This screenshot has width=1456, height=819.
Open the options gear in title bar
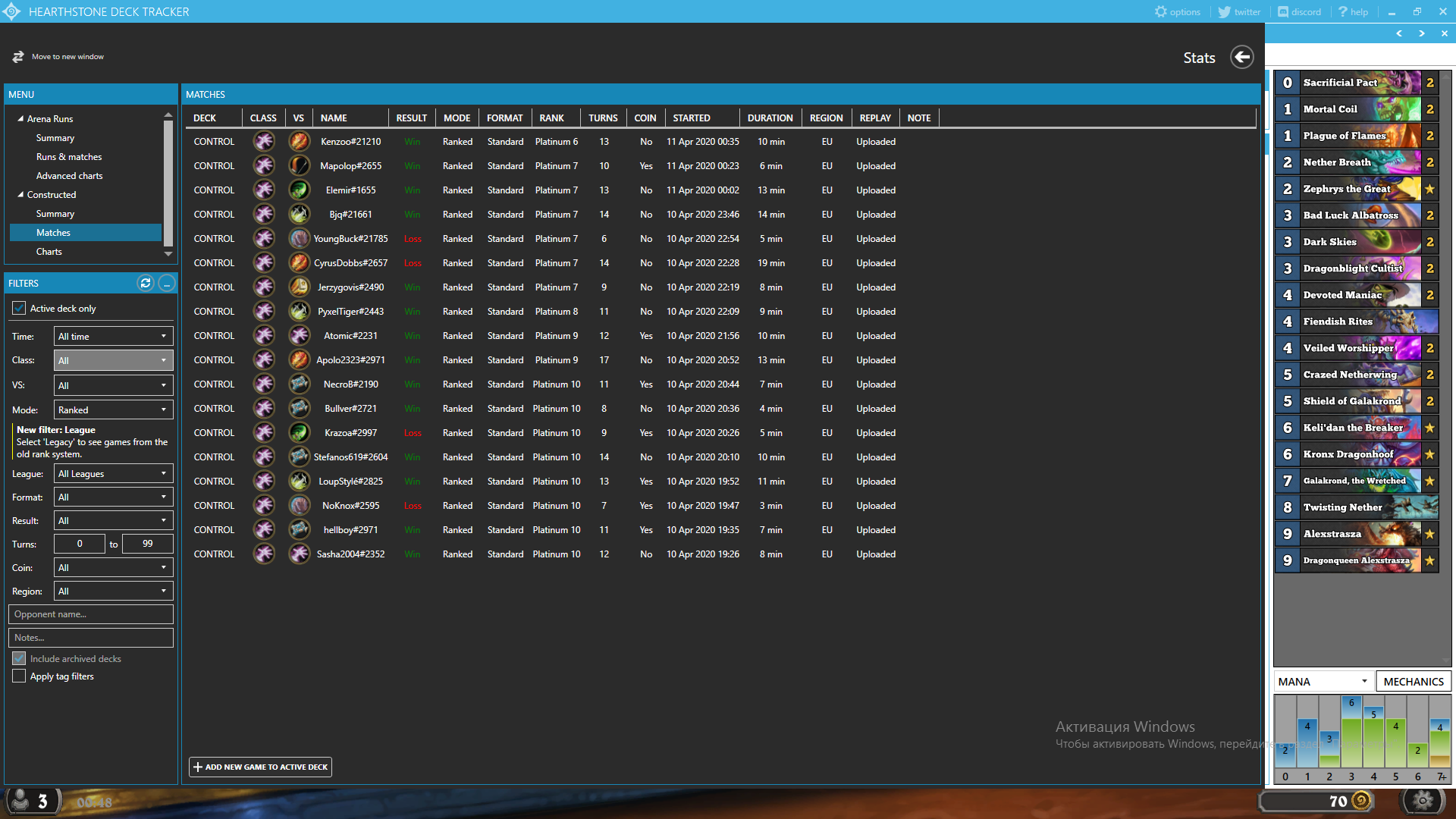click(x=1160, y=11)
